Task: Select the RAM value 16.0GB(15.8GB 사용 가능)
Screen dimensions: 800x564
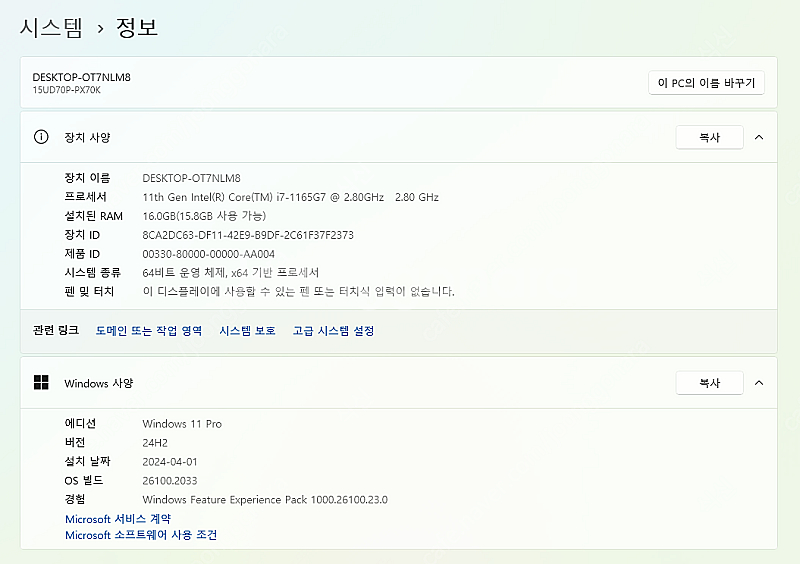Action: point(204,216)
